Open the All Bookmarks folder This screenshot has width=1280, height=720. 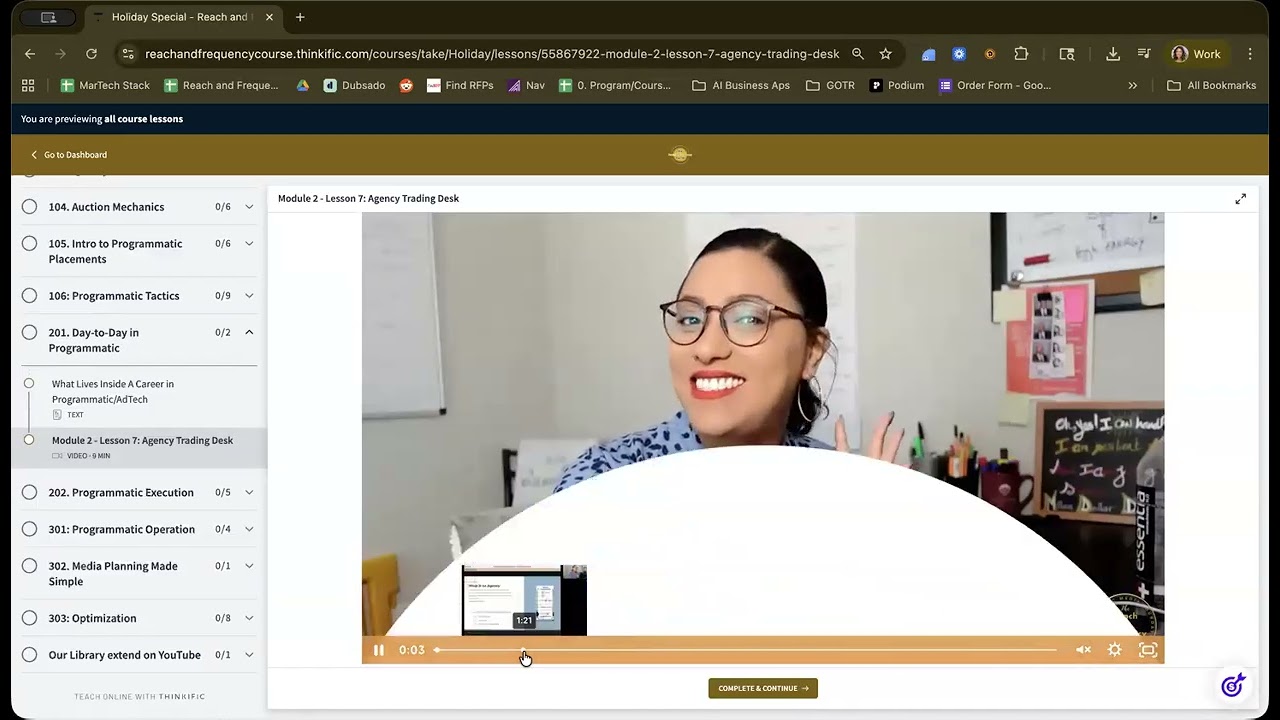pyautogui.click(x=1212, y=86)
